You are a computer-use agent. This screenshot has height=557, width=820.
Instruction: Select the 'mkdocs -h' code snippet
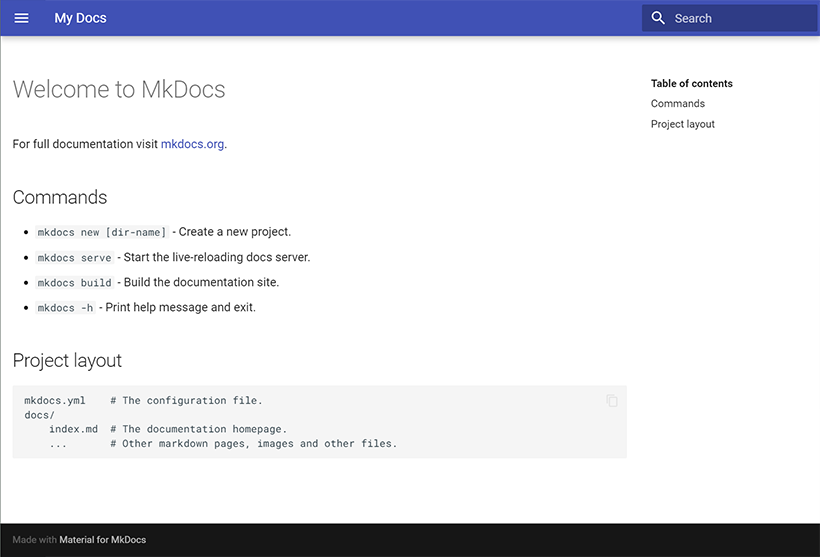[x=65, y=308]
